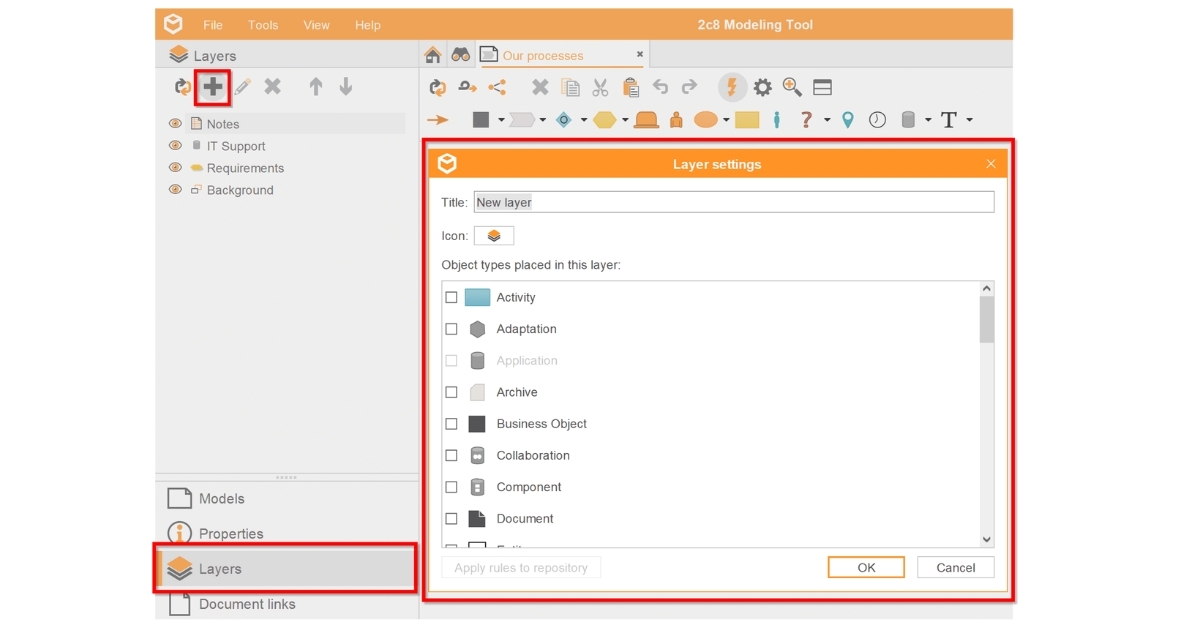
Task: Toggle the Document checkbox
Action: [x=451, y=519]
